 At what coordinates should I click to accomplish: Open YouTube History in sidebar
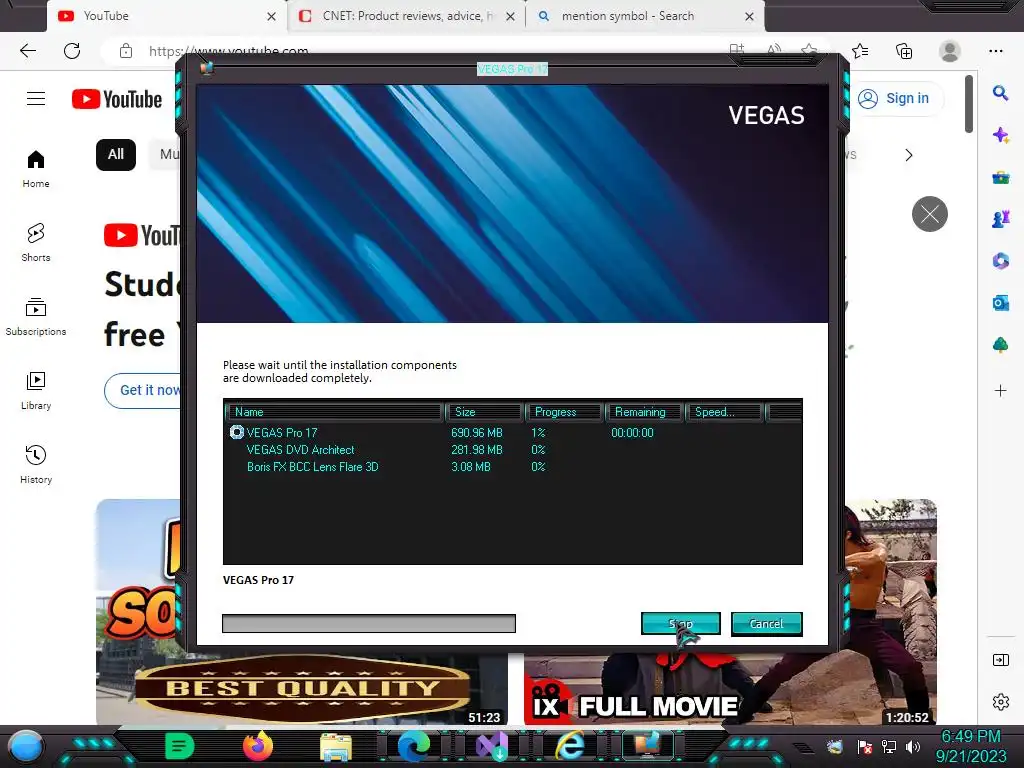[36, 464]
